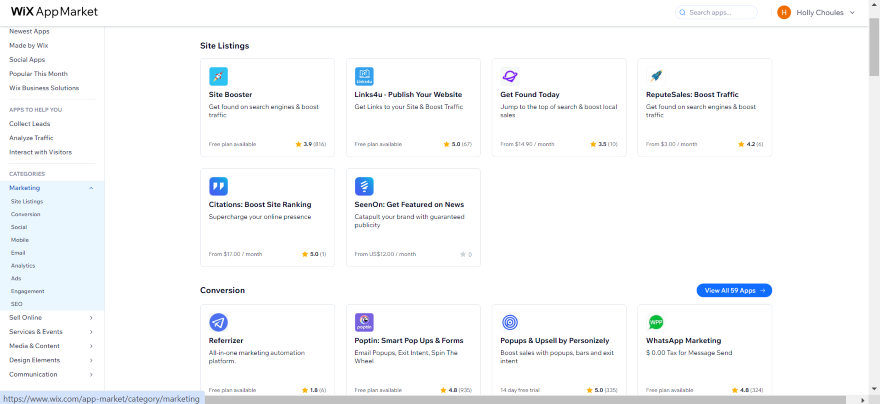Screen dimensions: 880x404
Task: Click SeenOn's empty star rating
Action: point(466,254)
